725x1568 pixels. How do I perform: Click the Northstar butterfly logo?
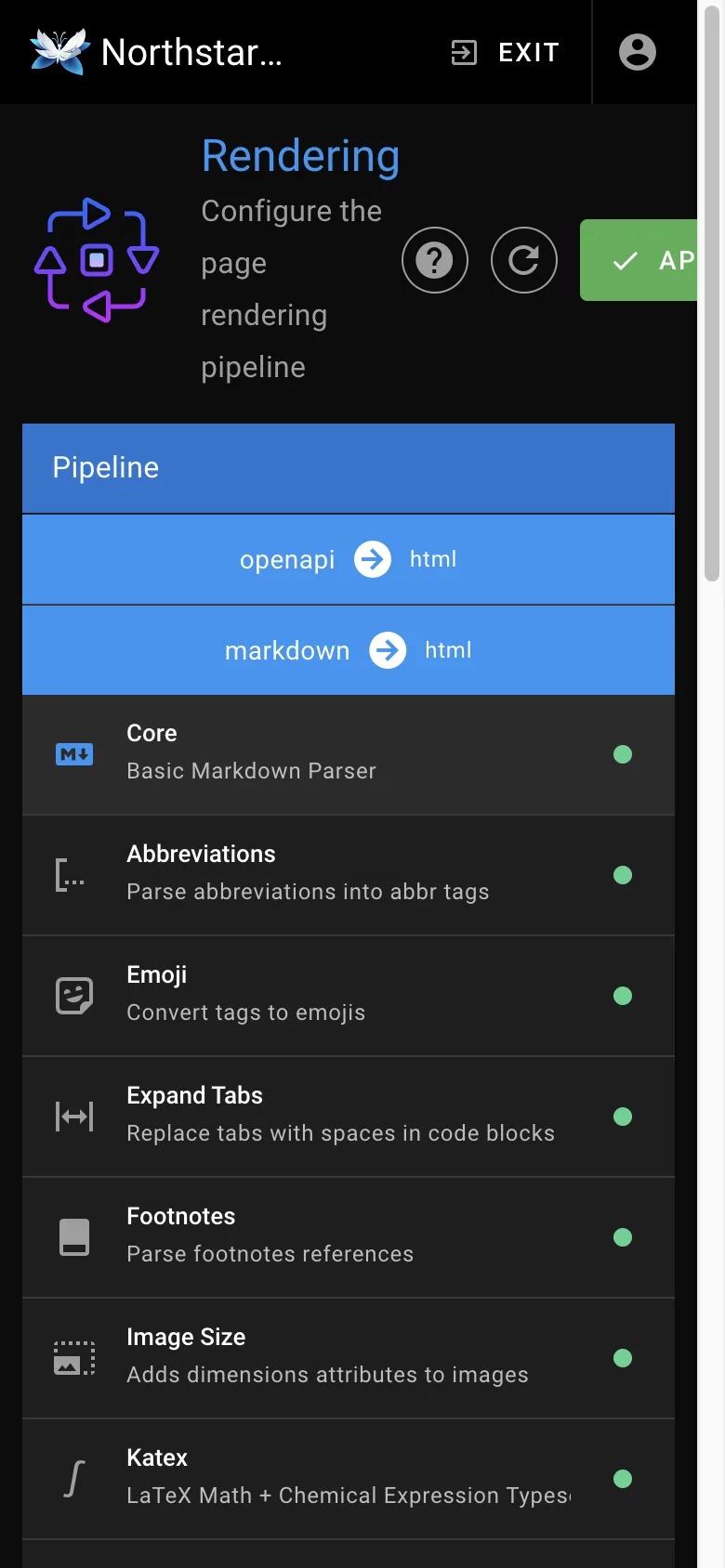59,51
